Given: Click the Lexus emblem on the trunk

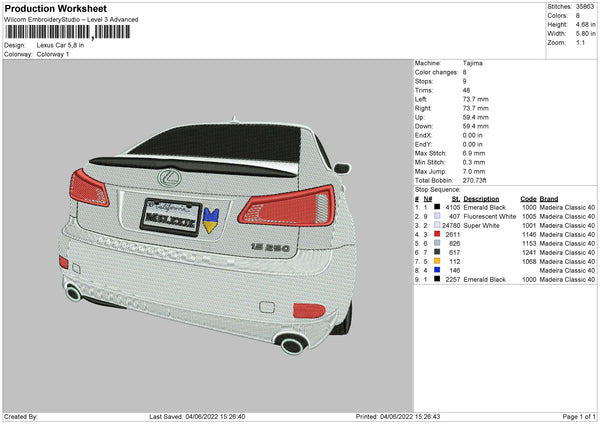Looking at the screenshot, I should coord(169,178).
